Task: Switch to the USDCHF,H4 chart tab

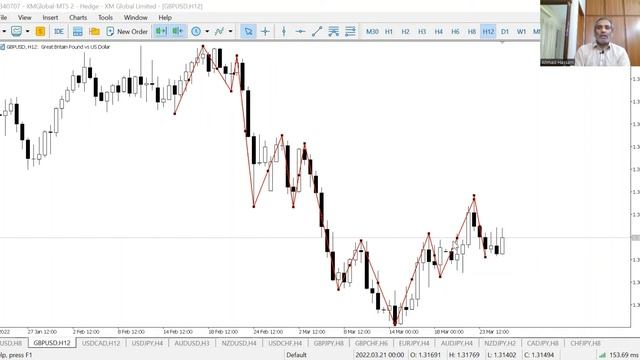Action: [285, 343]
